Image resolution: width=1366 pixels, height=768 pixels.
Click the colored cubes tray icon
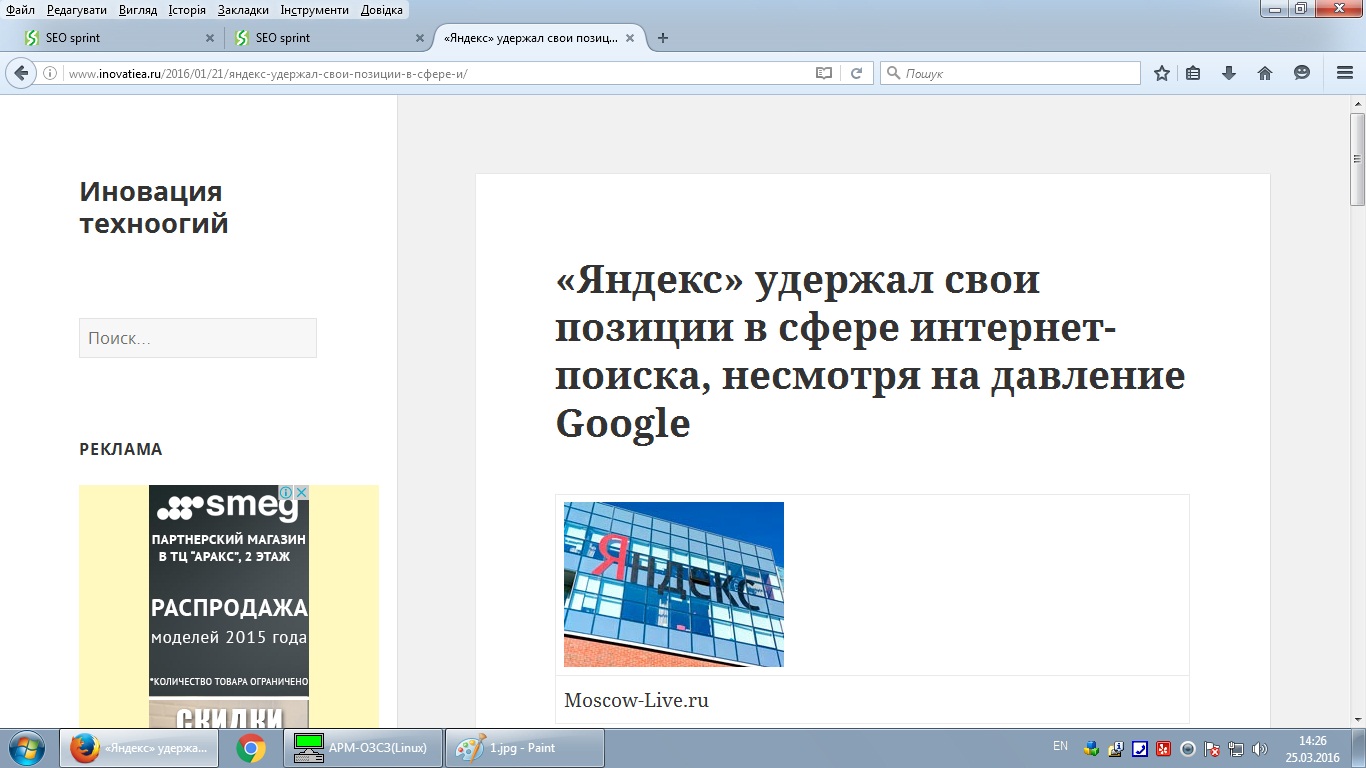coord(1091,748)
